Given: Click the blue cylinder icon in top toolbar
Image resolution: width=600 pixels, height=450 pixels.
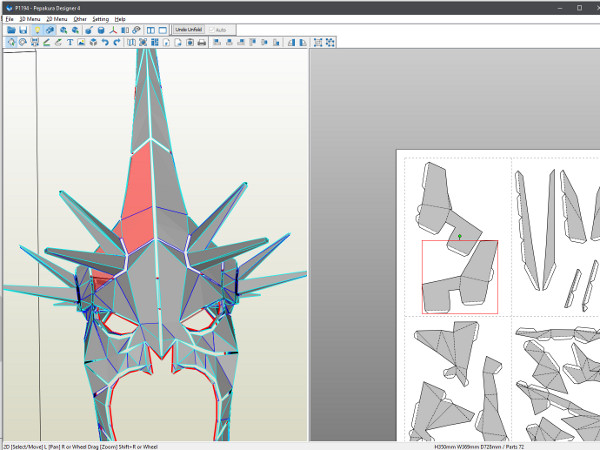Looking at the screenshot, I should [x=101, y=30].
